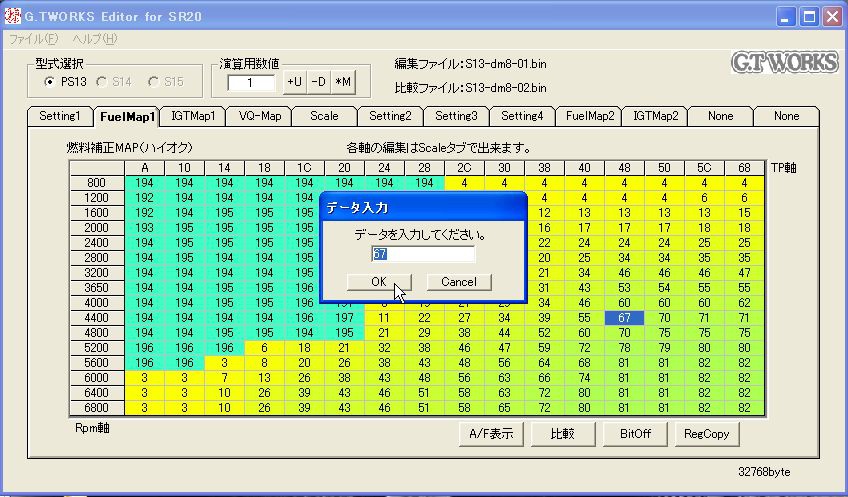Click the 2000 rpm row header

pyautogui.click(x=97, y=228)
